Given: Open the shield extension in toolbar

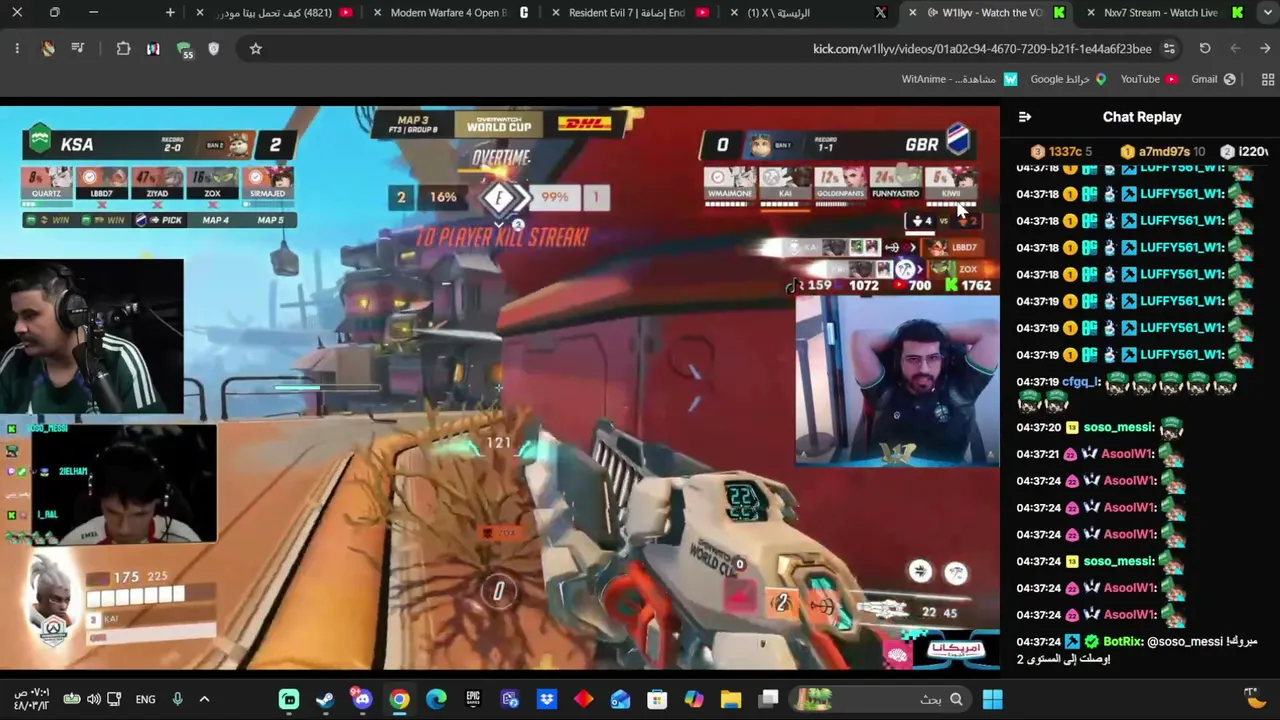Looking at the screenshot, I should point(213,48).
